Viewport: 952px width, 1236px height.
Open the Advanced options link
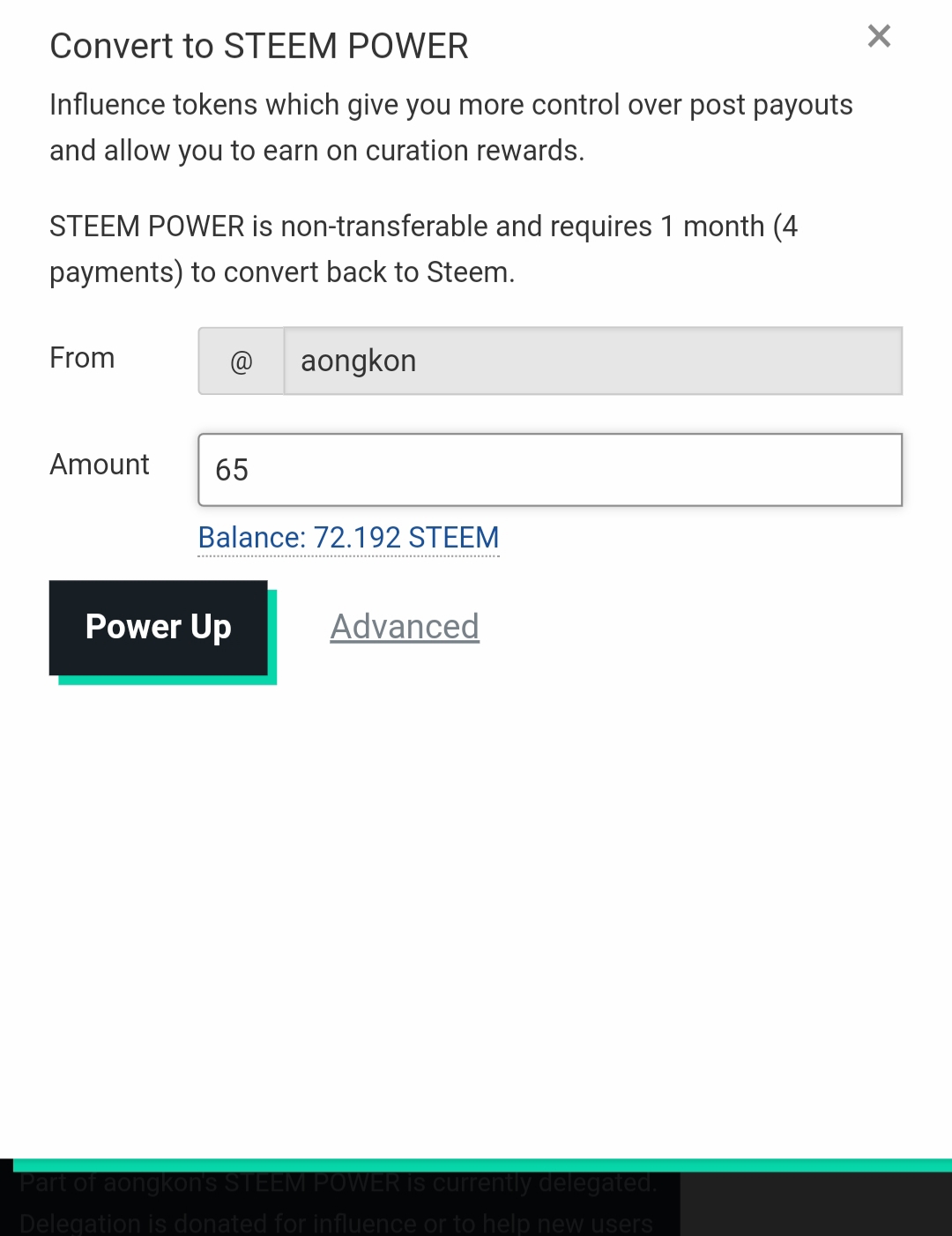click(405, 627)
